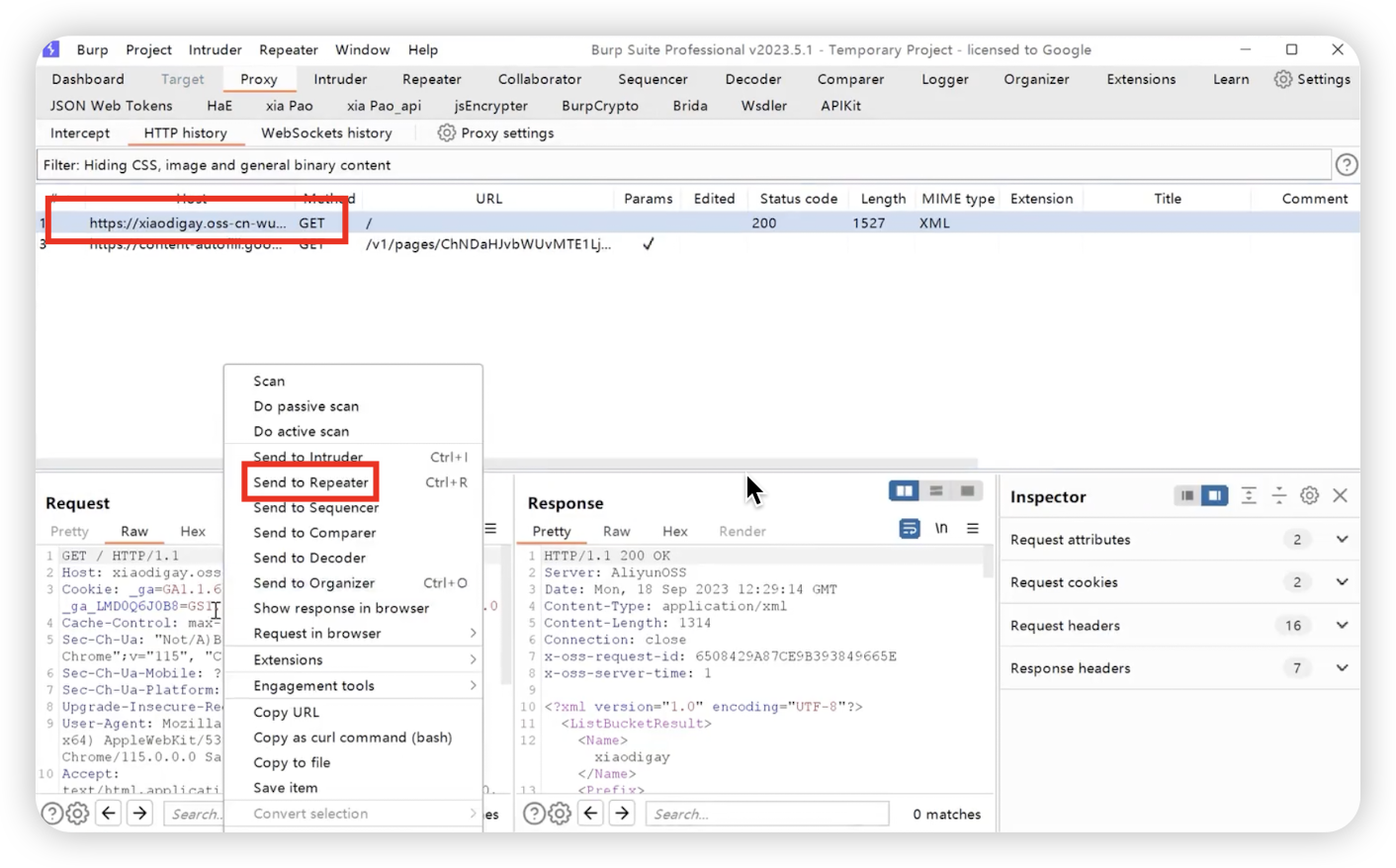Select Send to Comparer
Image resolution: width=1396 pixels, height=868 pixels.
pyautogui.click(x=353, y=533)
